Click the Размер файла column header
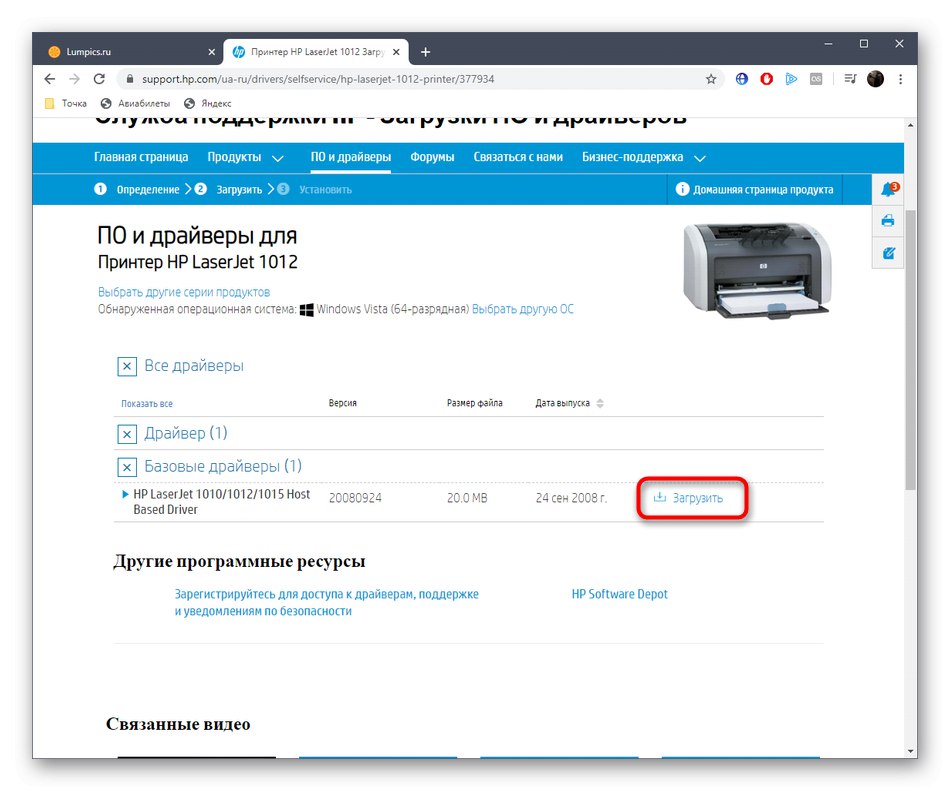950x791 pixels. 474,403
